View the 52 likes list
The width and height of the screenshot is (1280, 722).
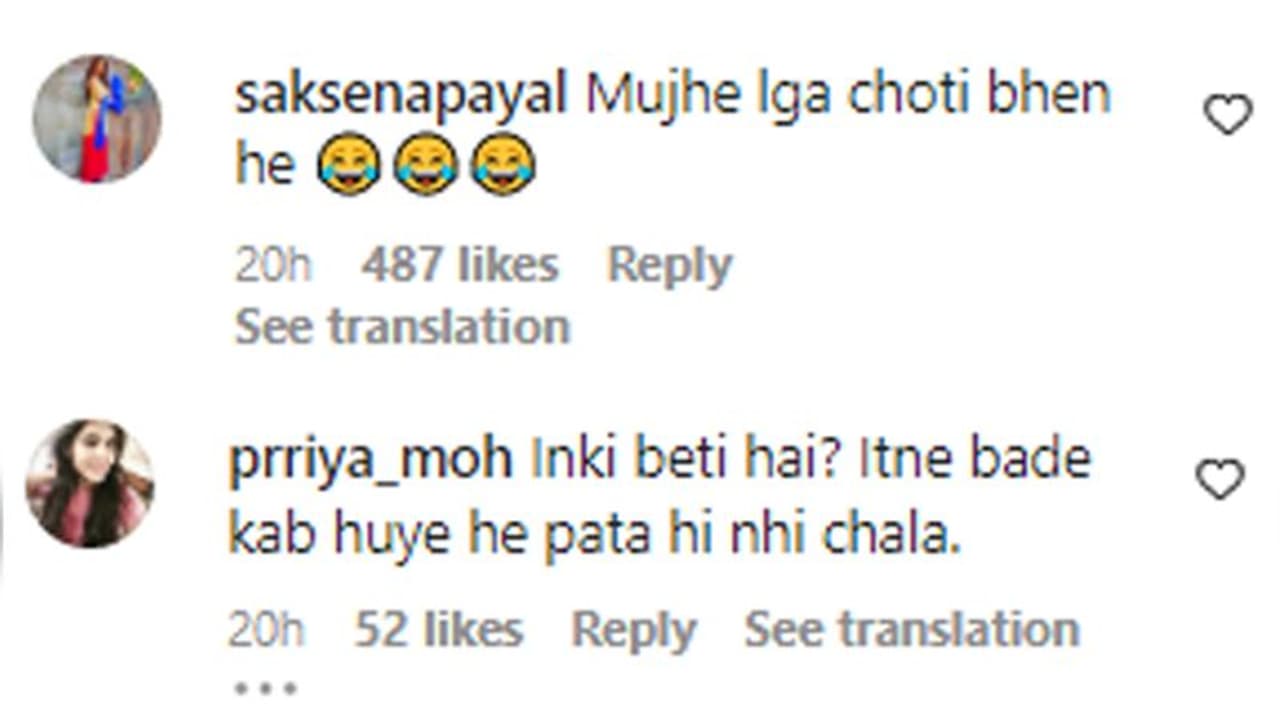point(438,630)
